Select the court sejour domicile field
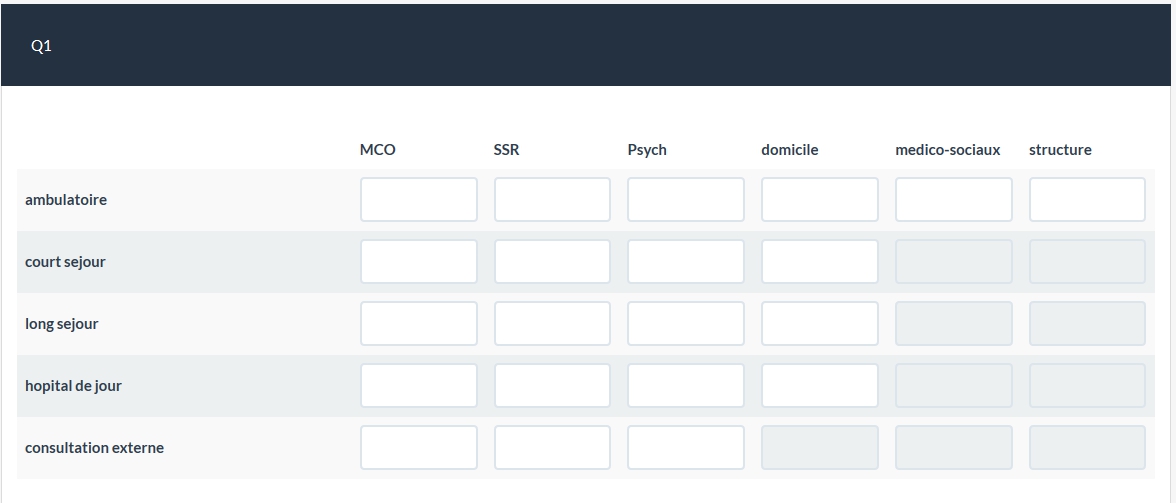The height and width of the screenshot is (503, 1176). (820, 262)
